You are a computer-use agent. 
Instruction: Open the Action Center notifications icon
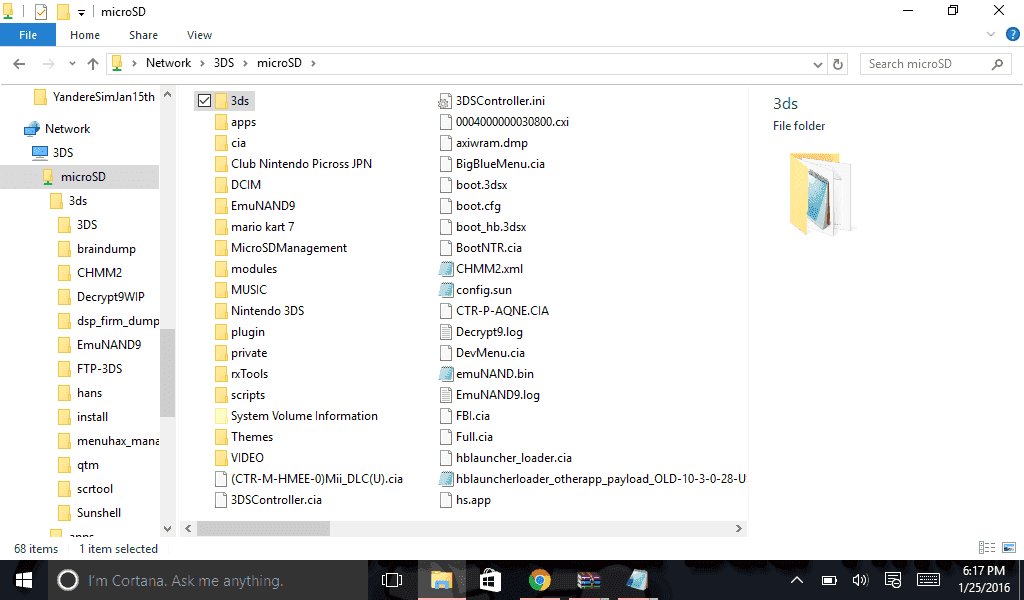click(893, 580)
